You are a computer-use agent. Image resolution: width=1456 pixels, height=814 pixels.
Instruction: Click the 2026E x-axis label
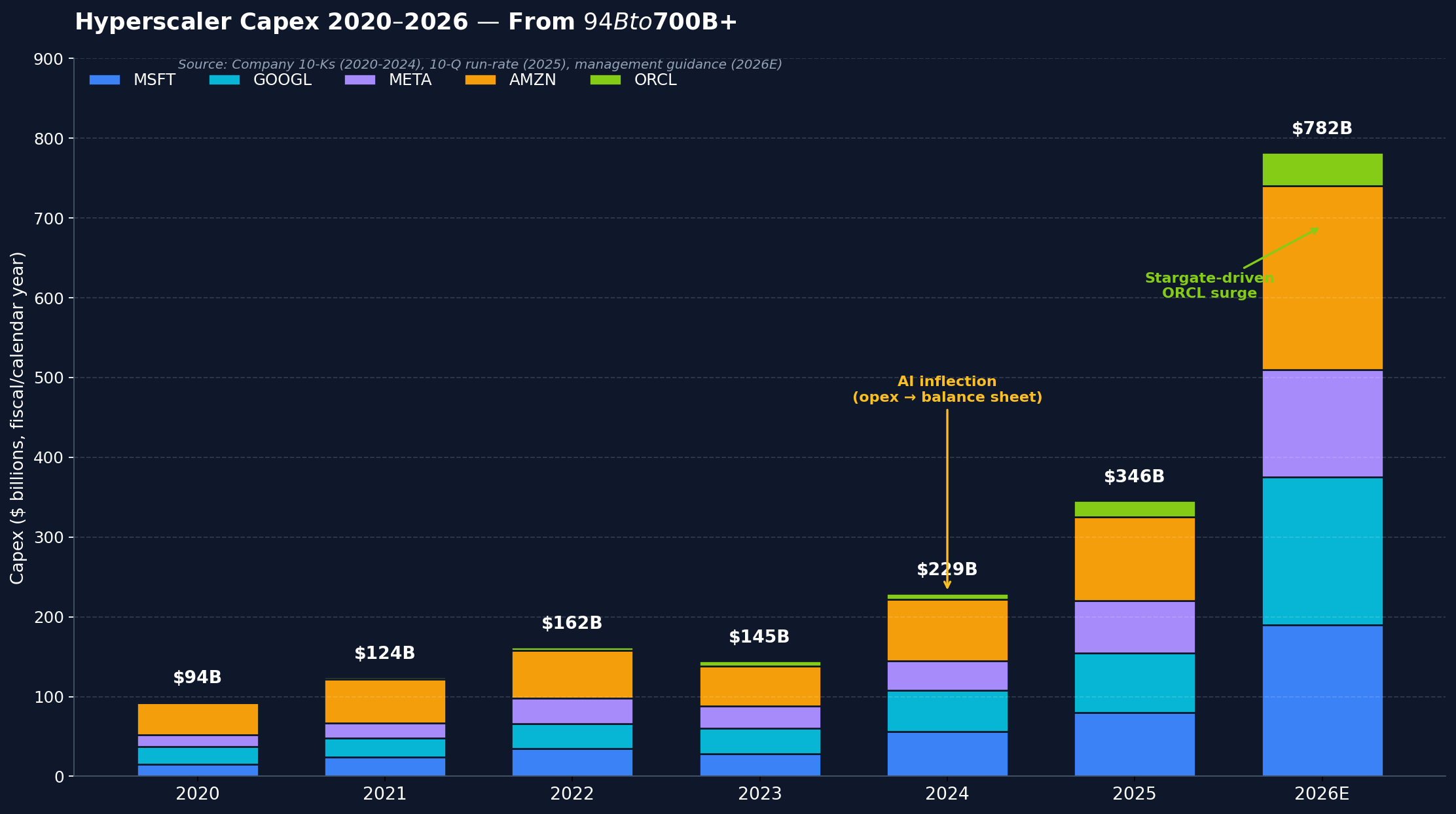[1322, 794]
